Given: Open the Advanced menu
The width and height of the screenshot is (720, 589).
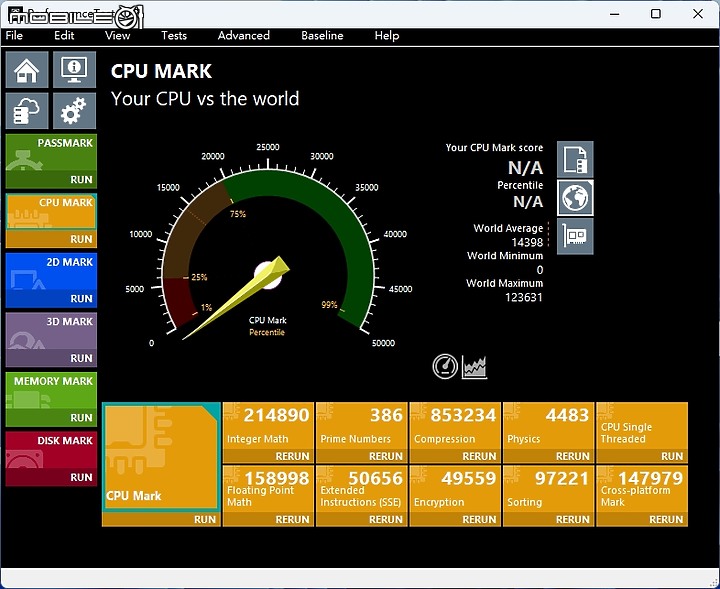Looking at the screenshot, I should click(x=244, y=35).
